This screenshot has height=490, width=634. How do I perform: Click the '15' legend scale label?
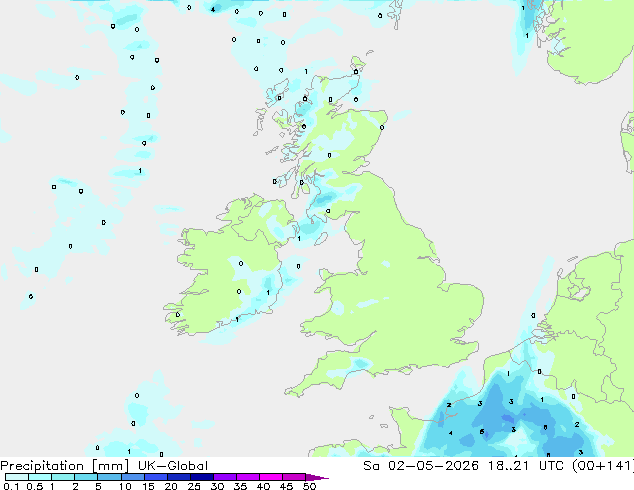click(148, 486)
